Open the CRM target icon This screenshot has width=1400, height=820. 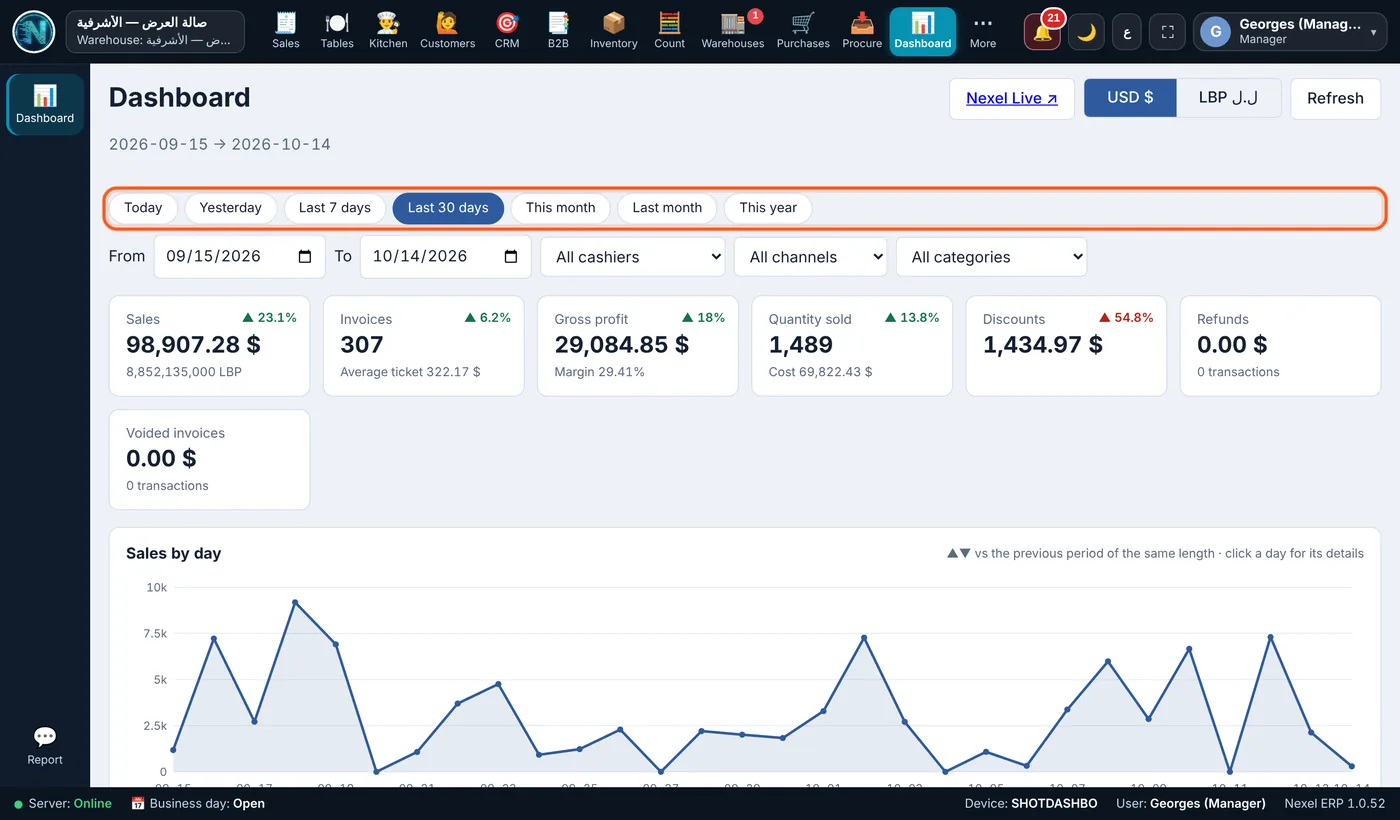tap(507, 31)
